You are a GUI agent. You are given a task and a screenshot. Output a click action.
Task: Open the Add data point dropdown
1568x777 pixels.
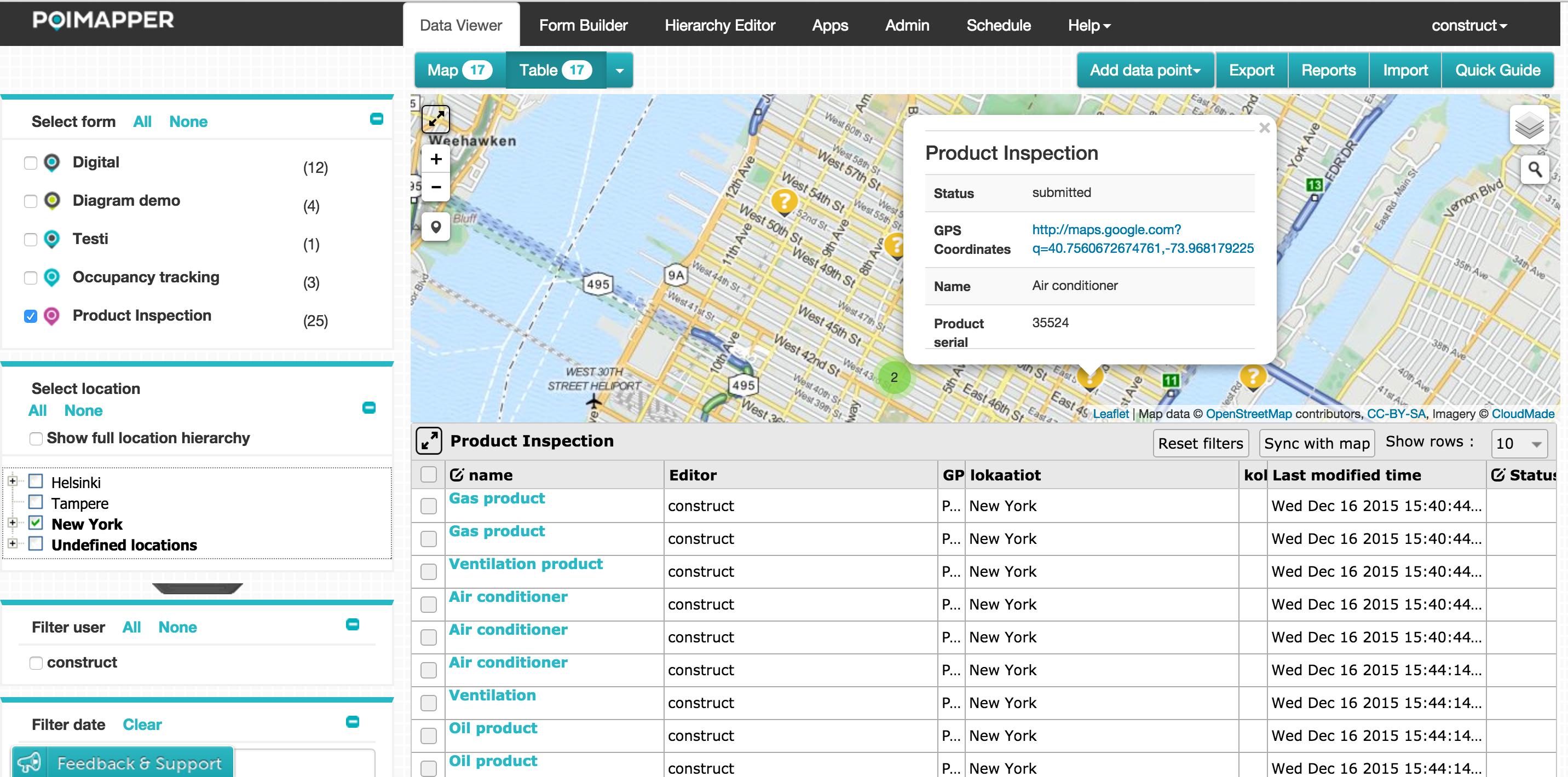(1144, 70)
